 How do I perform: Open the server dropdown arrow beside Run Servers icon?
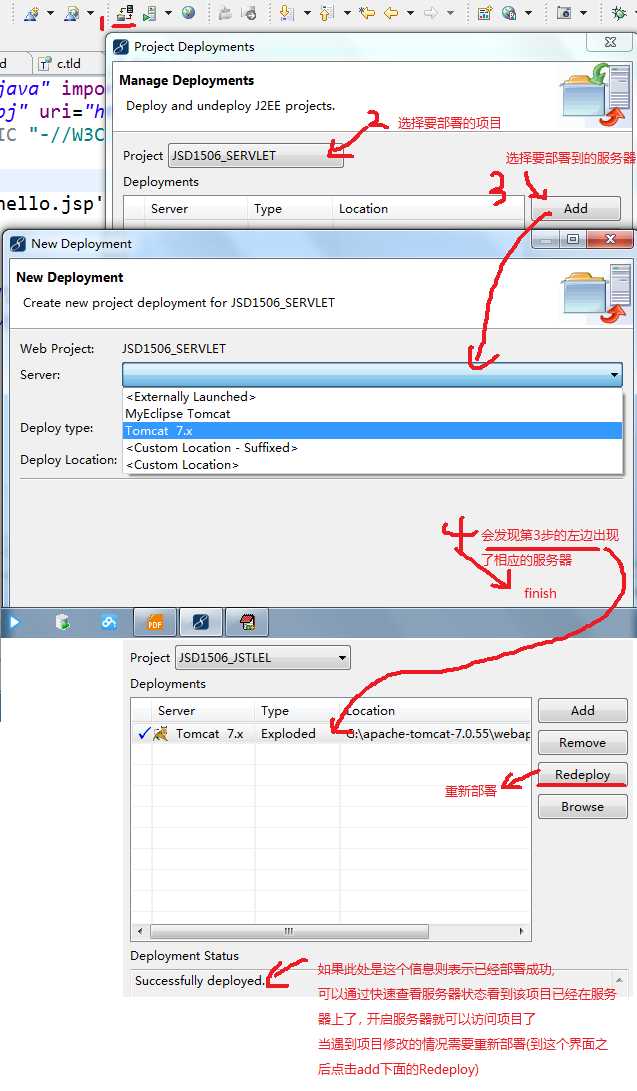pyautogui.click(x=168, y=13)
